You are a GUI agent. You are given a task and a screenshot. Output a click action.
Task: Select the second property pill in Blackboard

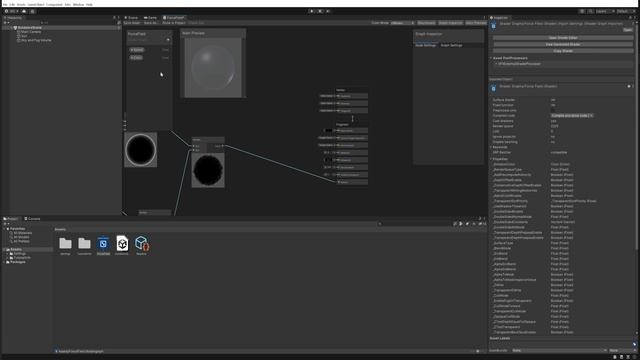pyautogui.click(x=136, y=58)
